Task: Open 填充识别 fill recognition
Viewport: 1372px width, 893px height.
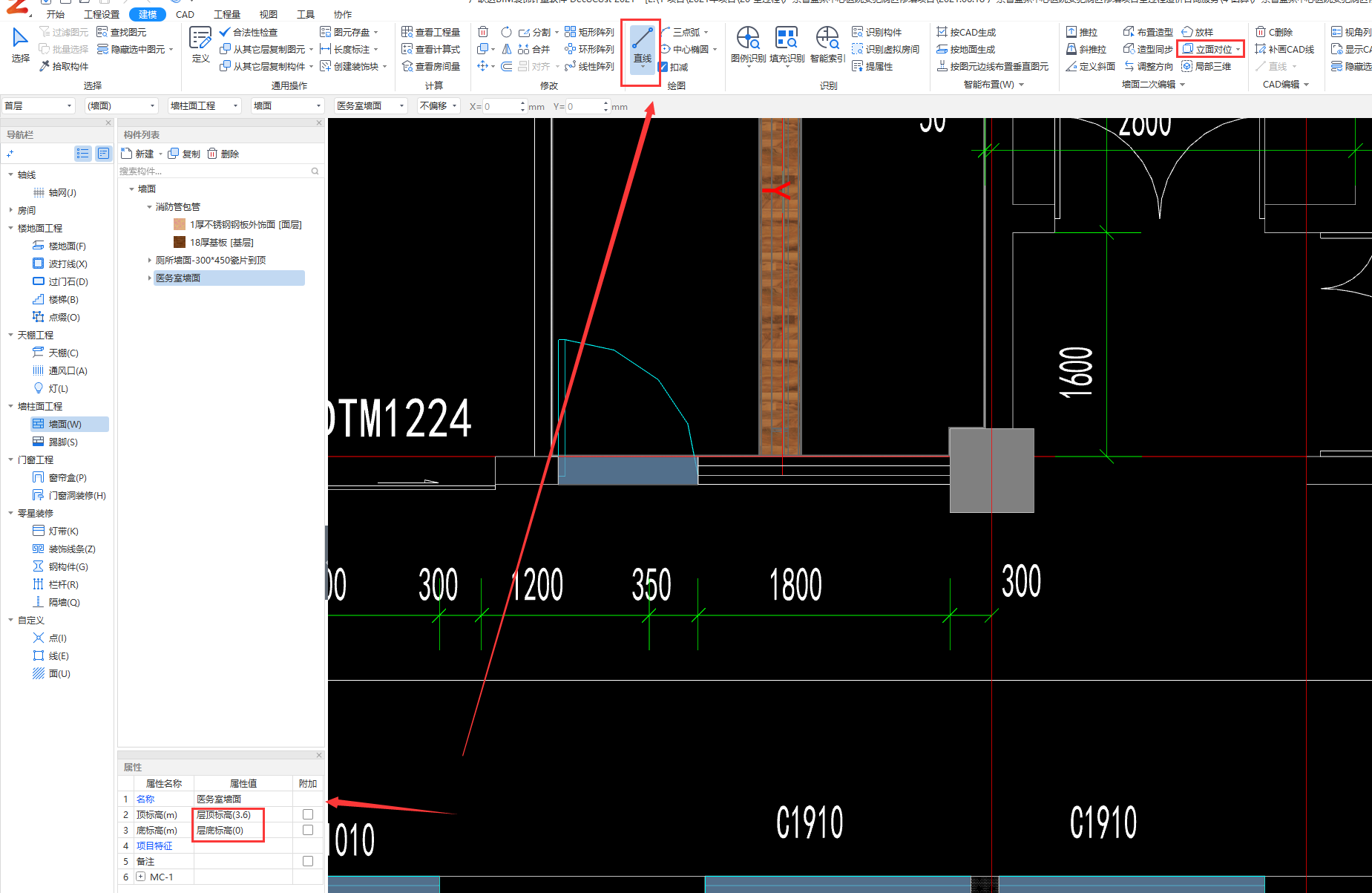Action: [787, 45]
